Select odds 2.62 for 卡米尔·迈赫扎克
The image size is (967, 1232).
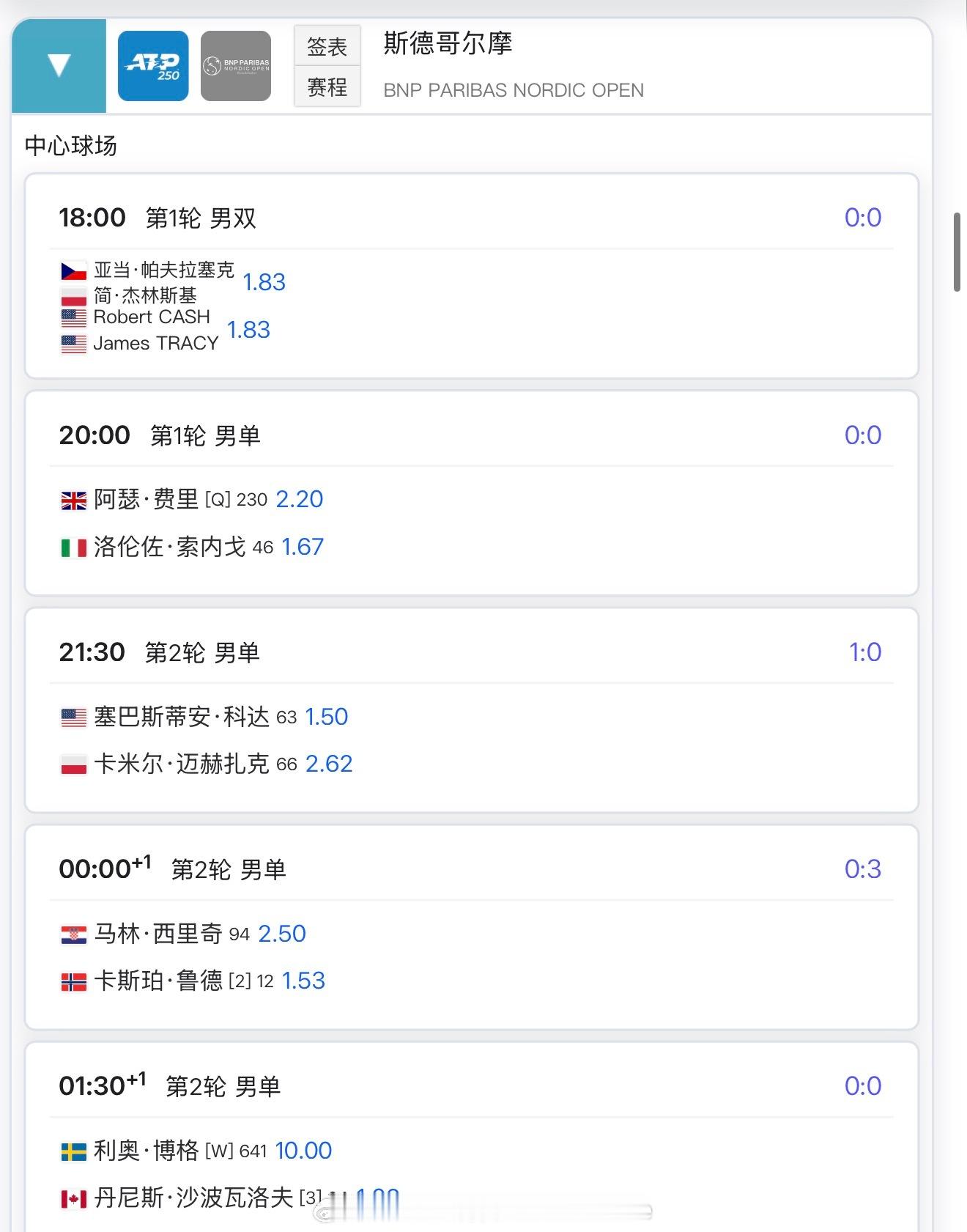pyautogui.click(x=329, y=764)
